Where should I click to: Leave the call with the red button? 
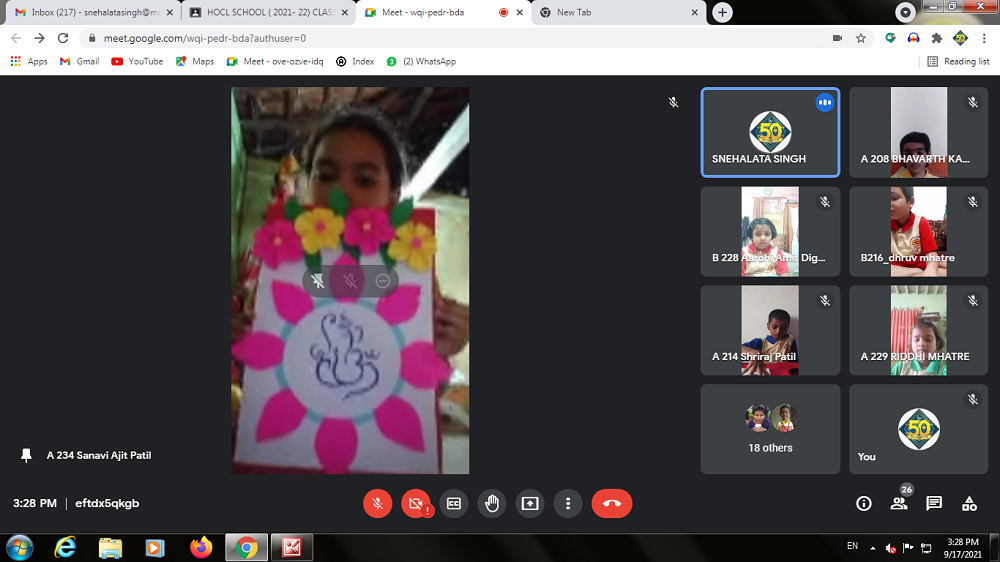point(612,504)
